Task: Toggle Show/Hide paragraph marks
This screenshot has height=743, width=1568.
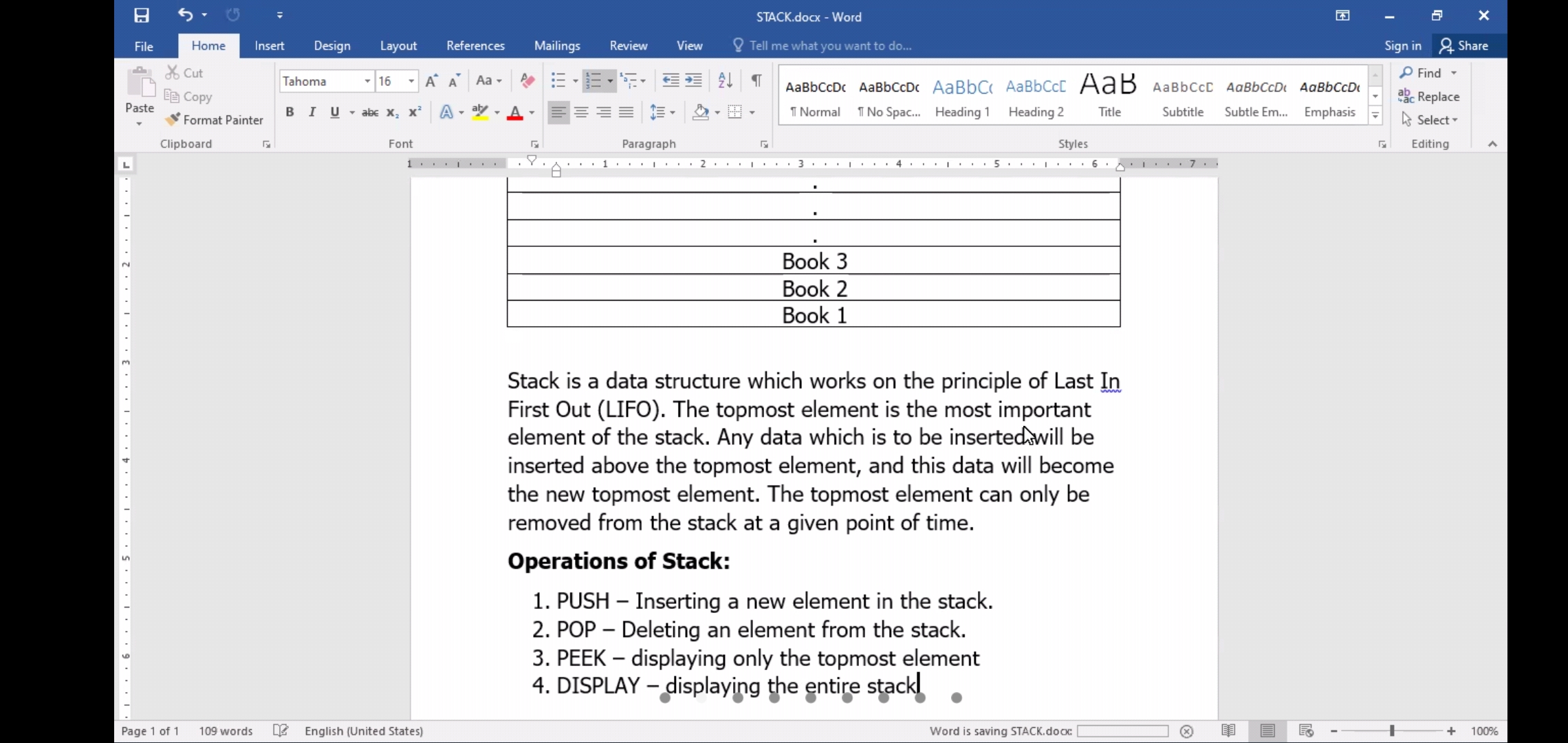Action: click(756, 81)
